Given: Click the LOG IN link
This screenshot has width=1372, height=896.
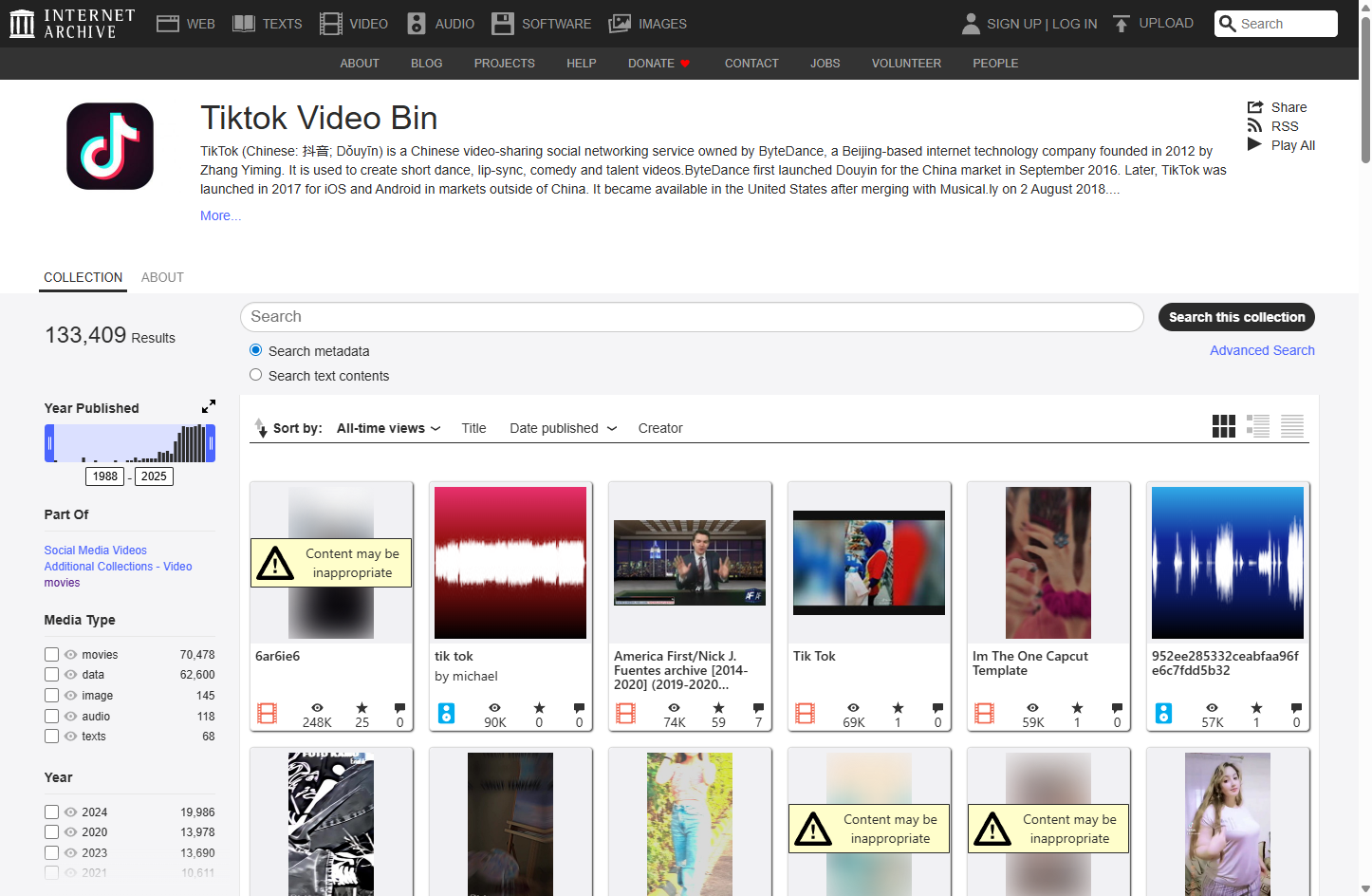Looking at the screenshot, I should (x=1075, y=24).
